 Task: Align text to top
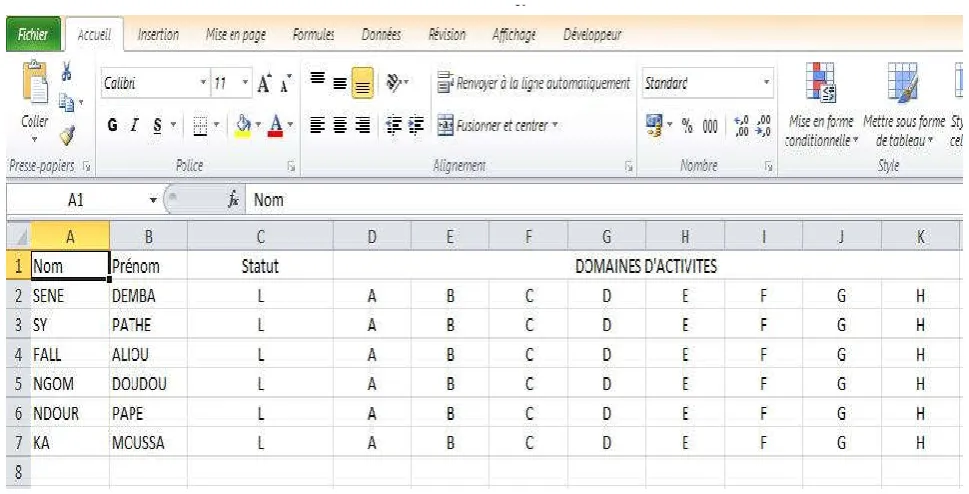[318, 79]
